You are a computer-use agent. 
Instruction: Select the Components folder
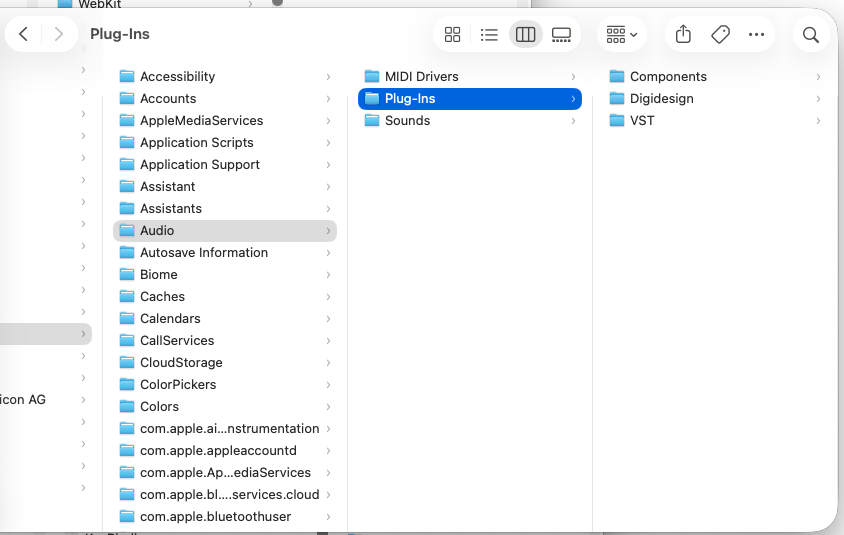(x=715, y=76)
